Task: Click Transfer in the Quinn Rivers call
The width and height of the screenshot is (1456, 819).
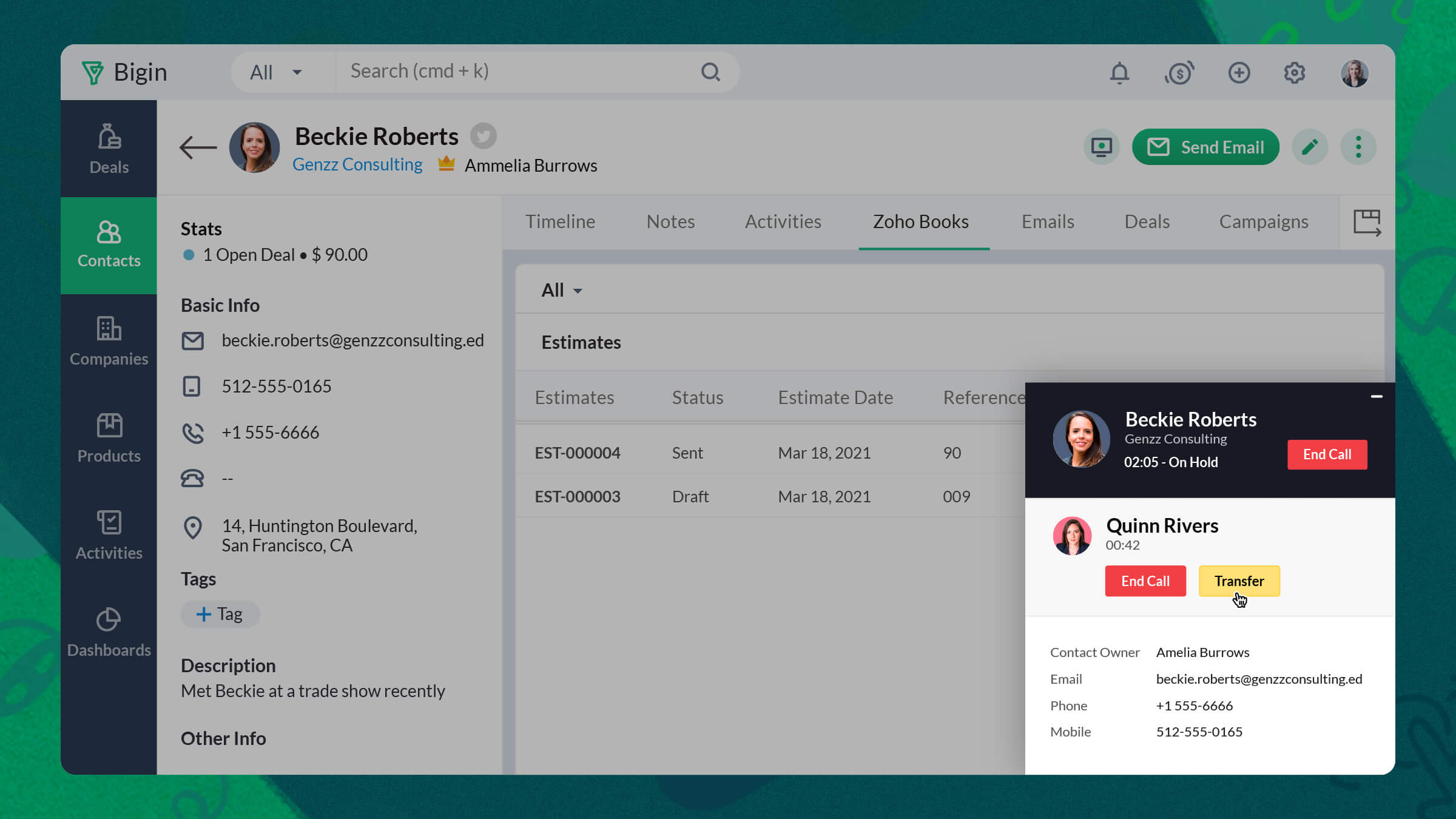Action: point(1239,581)
